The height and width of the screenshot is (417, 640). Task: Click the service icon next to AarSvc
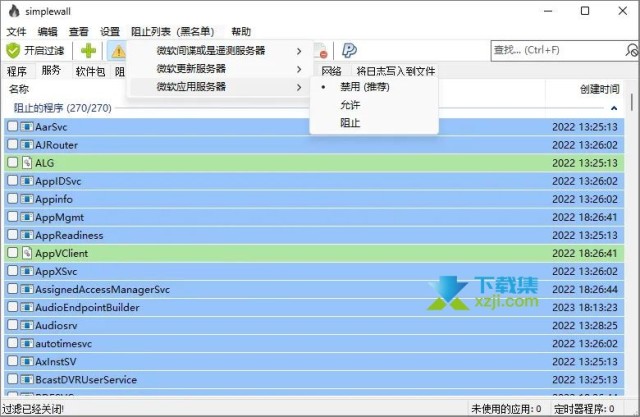27,127
